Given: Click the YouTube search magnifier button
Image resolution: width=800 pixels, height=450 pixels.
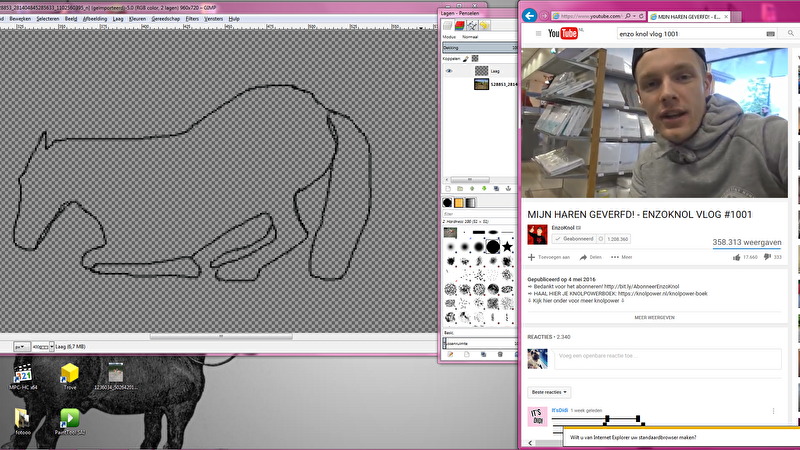Looking at the screenshot, I should (x=790, y=33).
